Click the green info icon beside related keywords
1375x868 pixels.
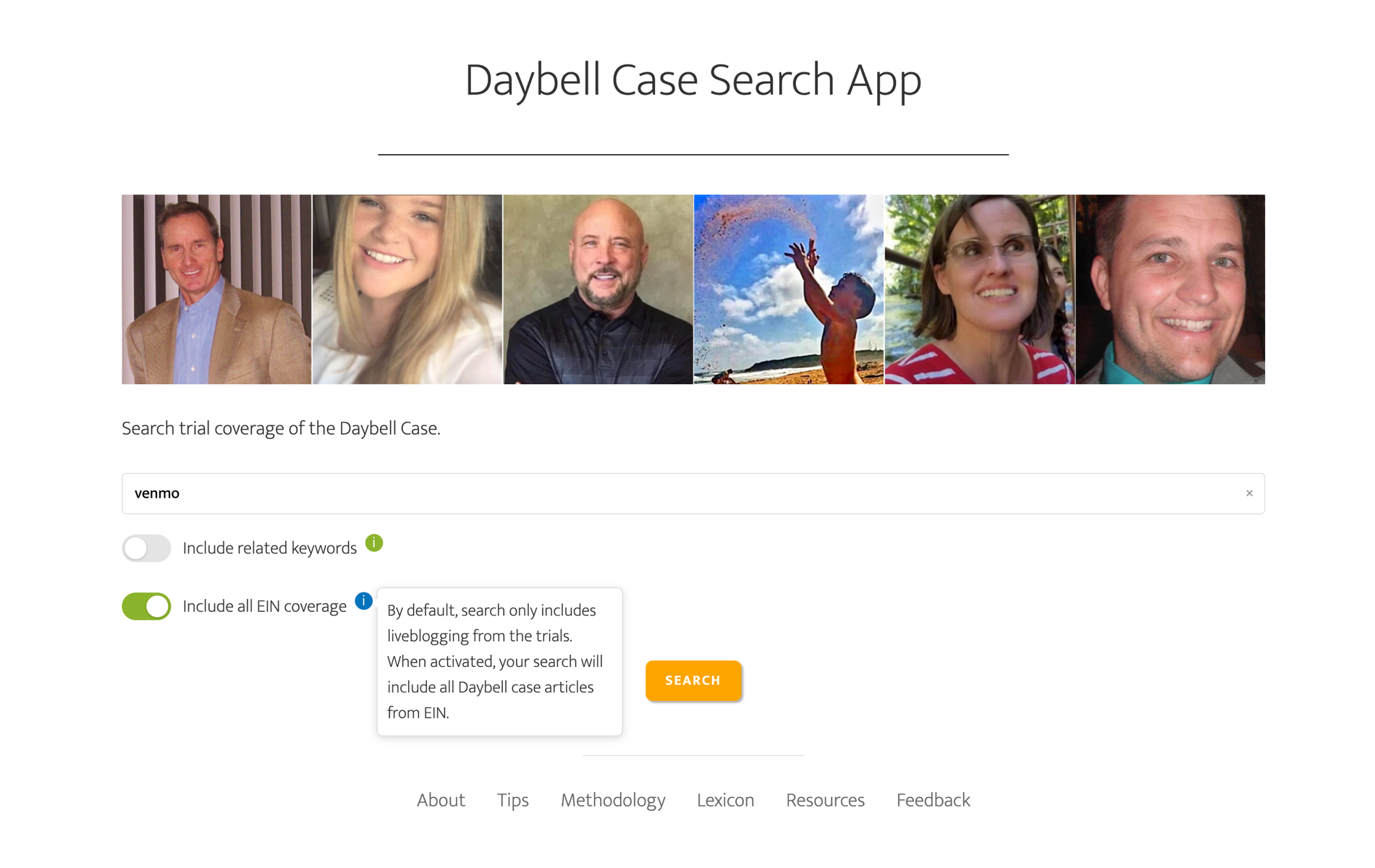click(x=373, y=542)
